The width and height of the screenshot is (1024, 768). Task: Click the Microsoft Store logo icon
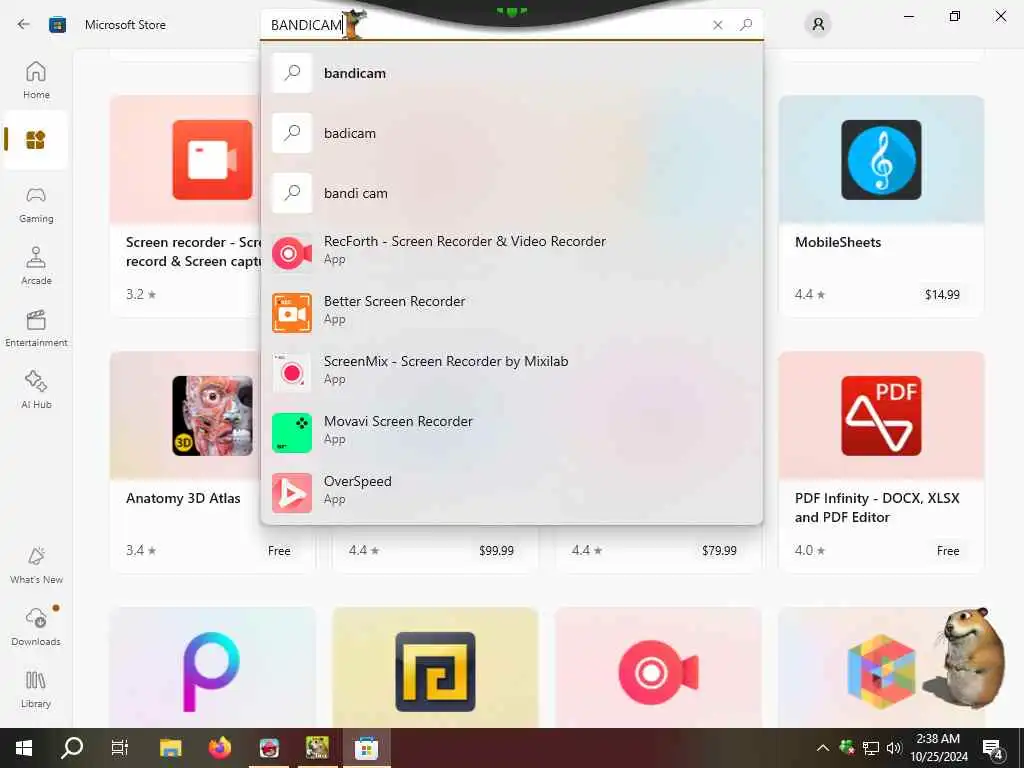(x=57, y=25)
